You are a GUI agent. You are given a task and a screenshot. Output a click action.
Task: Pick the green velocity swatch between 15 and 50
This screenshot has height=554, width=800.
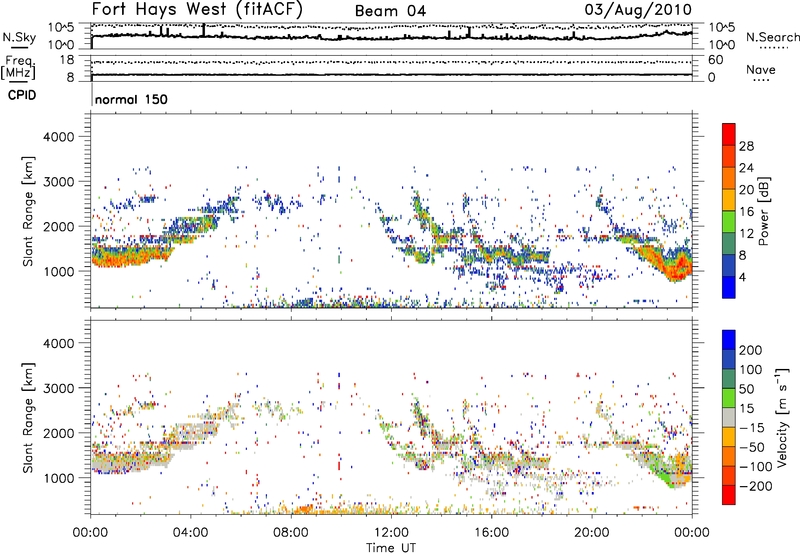click(x=729, y=398)
